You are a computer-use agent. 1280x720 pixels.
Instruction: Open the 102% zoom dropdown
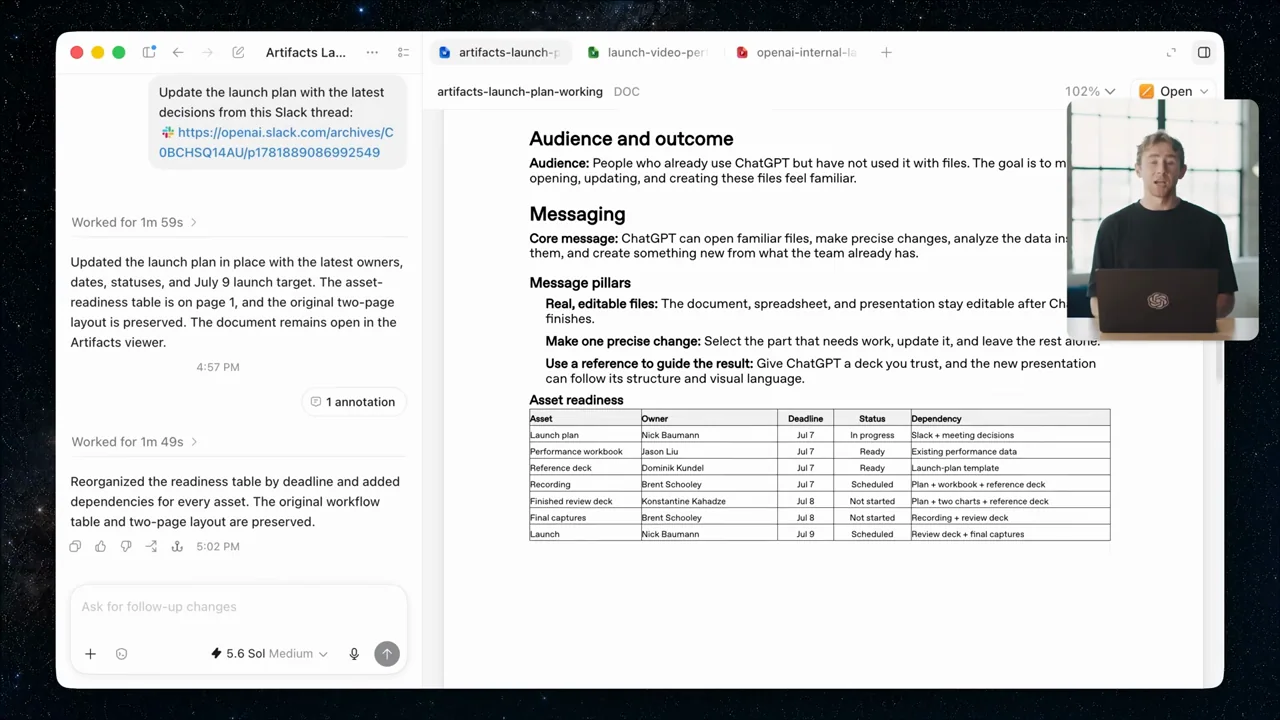point(1090,91)
